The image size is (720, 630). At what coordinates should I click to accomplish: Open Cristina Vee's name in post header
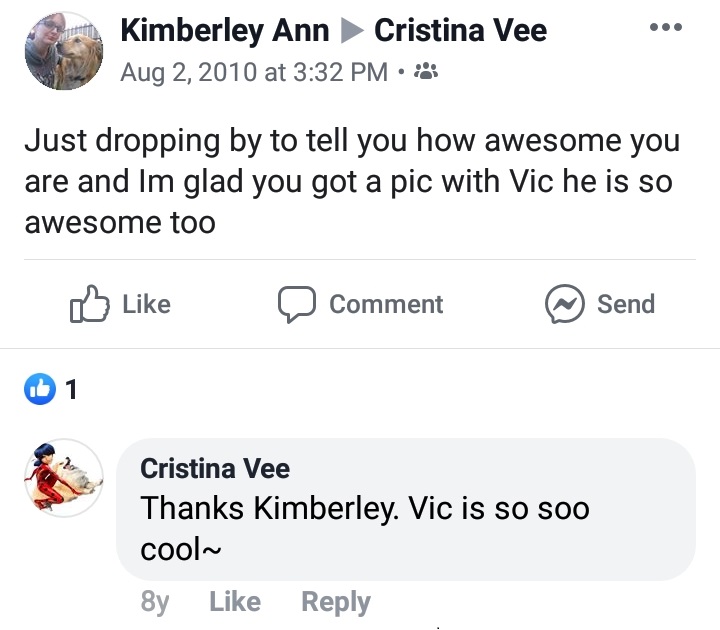point(461,30)
